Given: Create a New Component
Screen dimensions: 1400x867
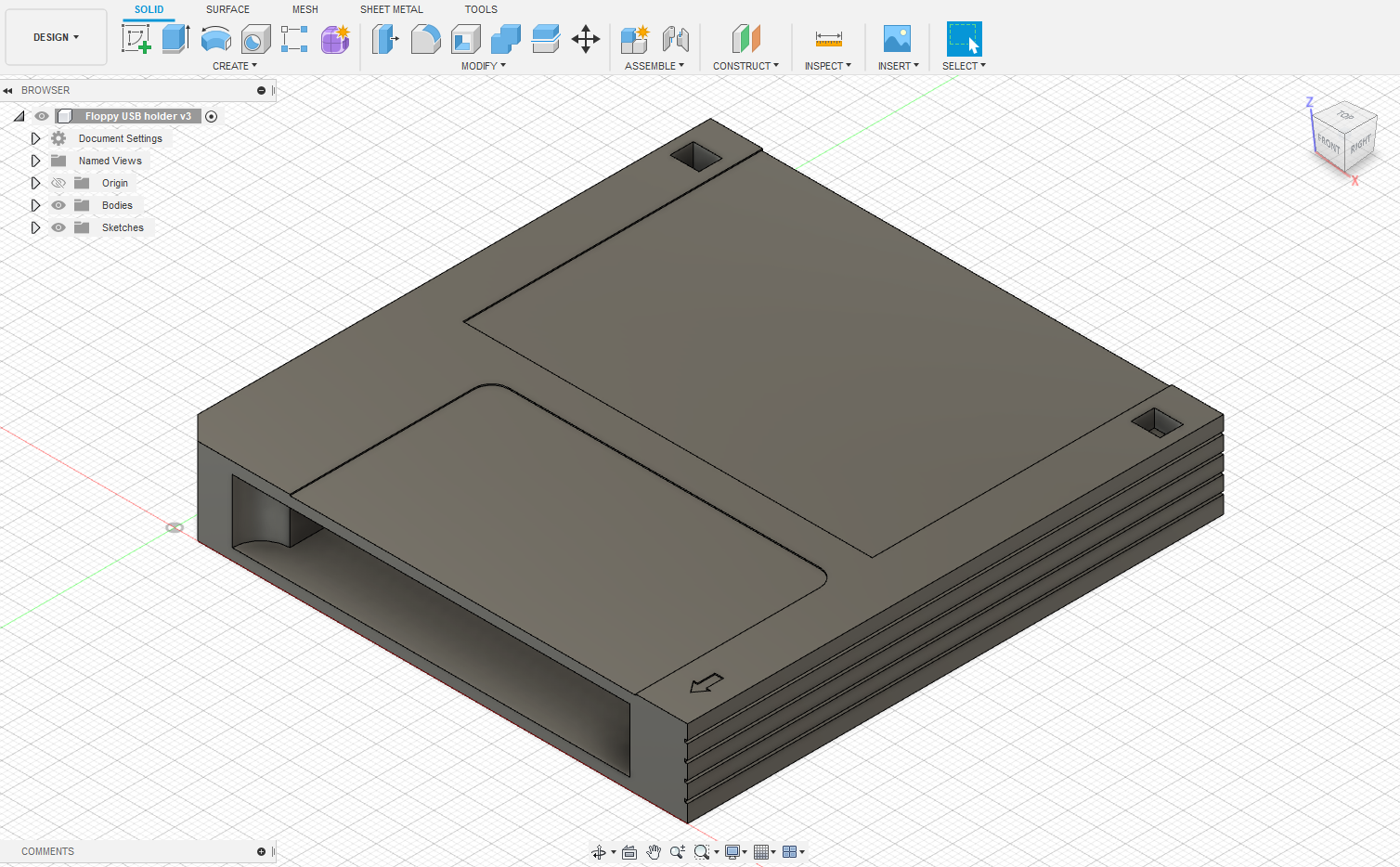Looking at the screenshot, I should (635, 39).
